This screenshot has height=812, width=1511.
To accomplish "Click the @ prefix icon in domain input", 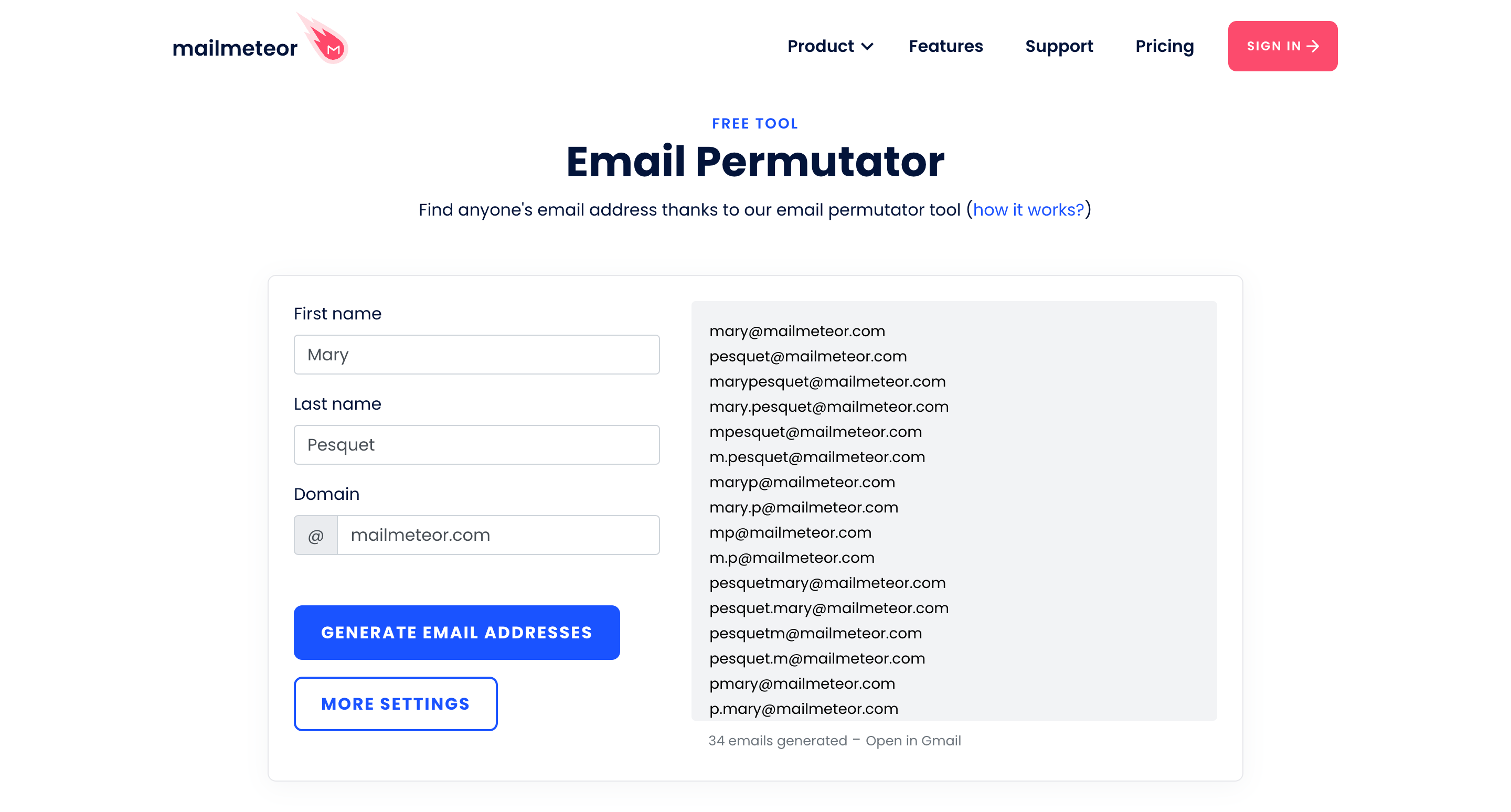I will (316, 534).
